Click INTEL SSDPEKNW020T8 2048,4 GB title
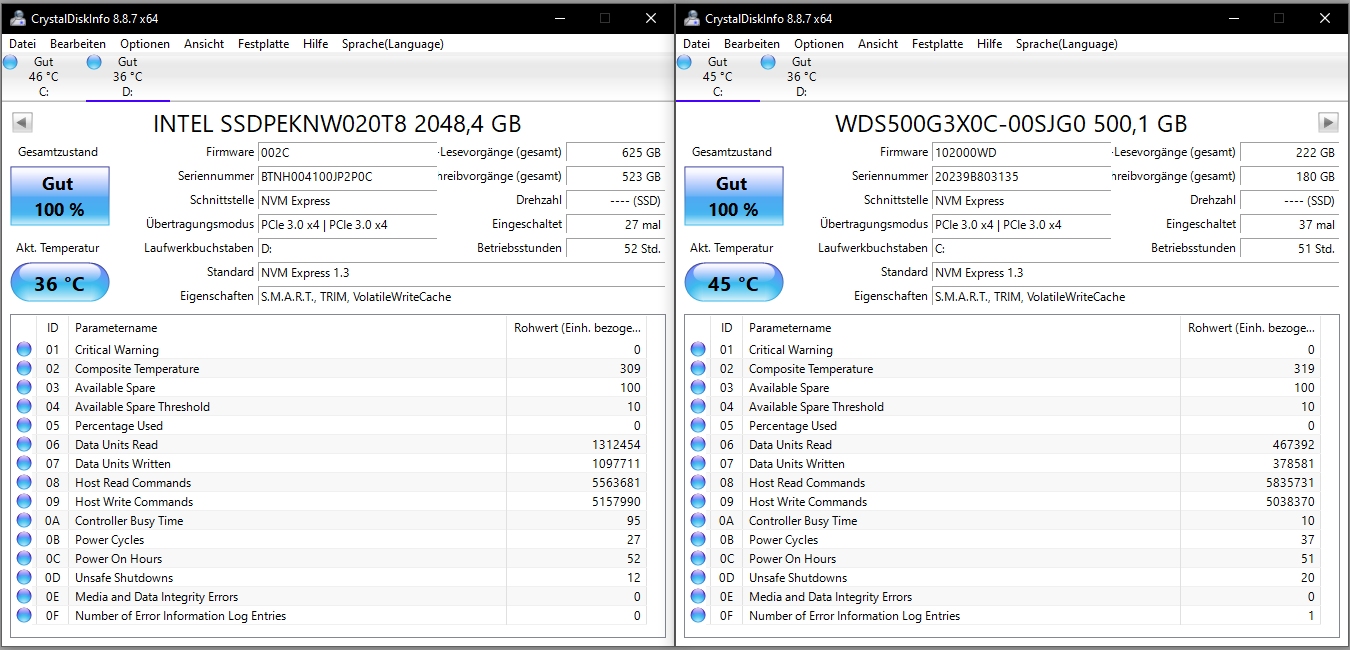Screen dimensions: 1350x650 337,124
